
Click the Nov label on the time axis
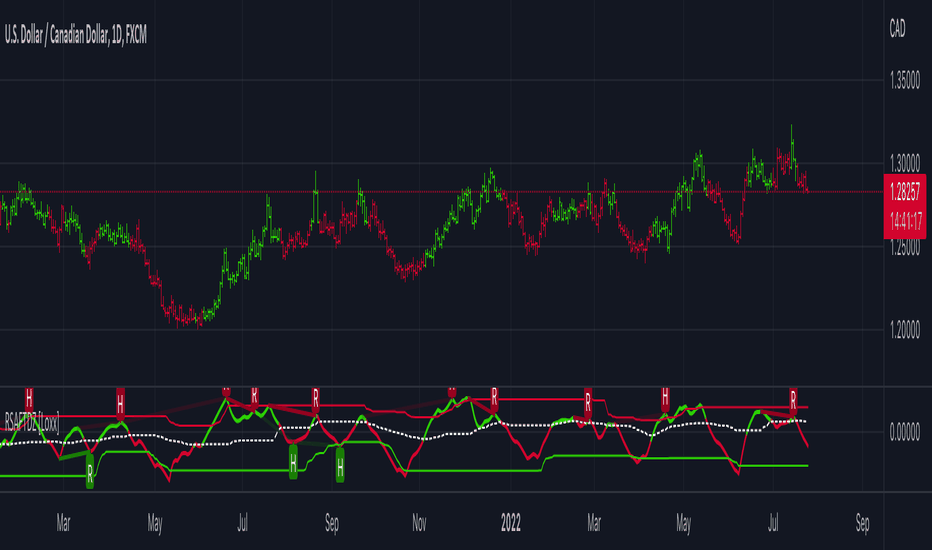[x=419, y=523]
